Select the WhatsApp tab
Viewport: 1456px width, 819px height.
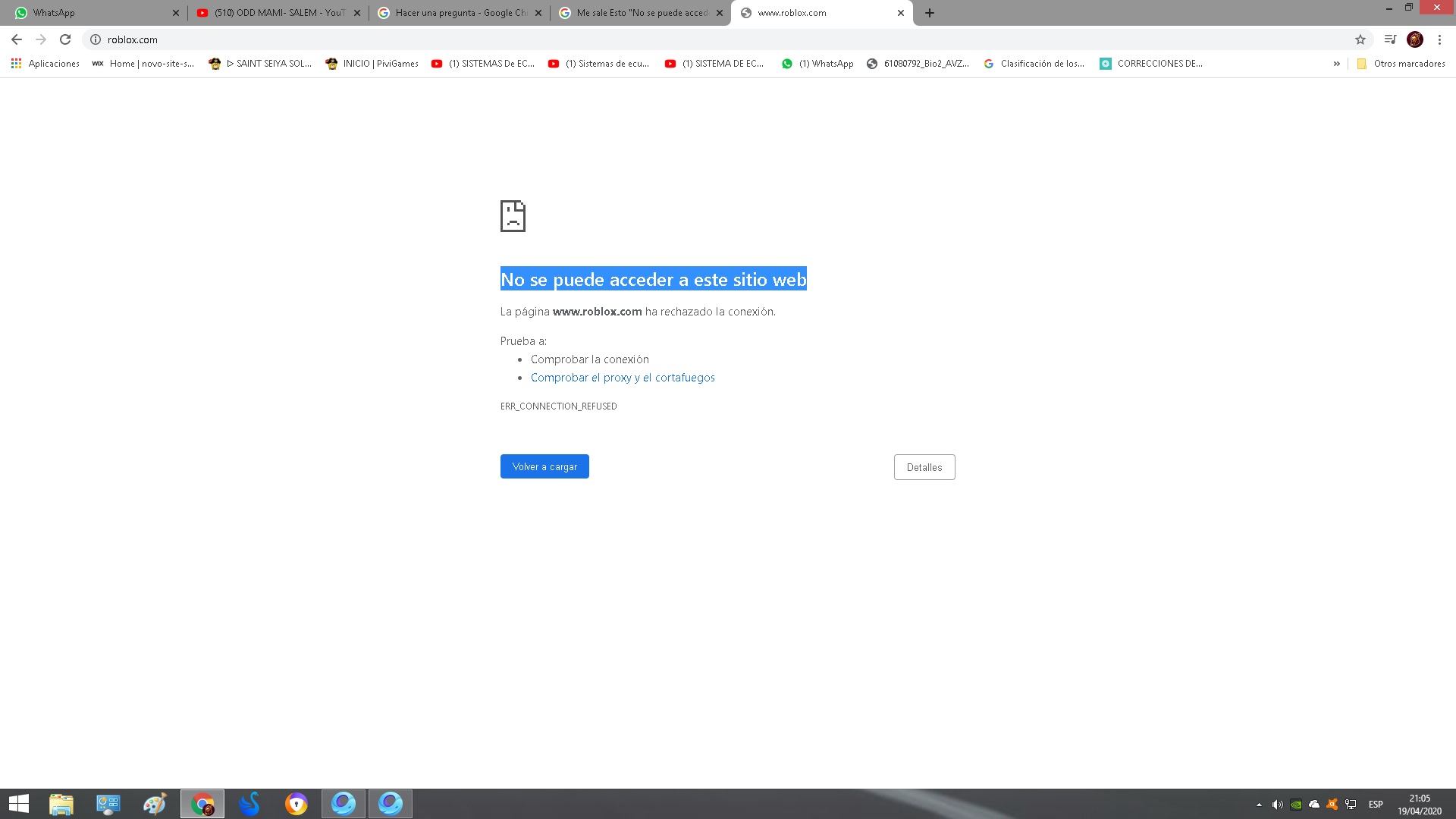[96, 12]
